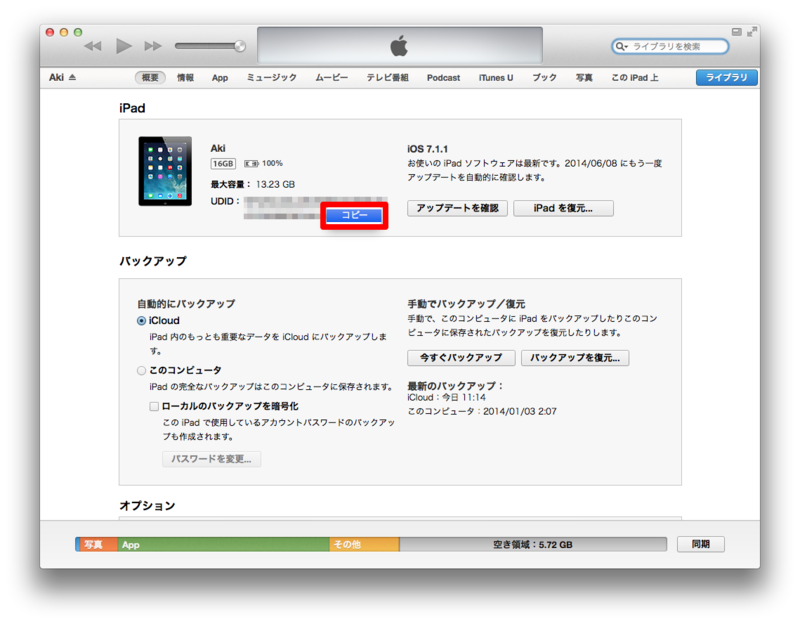Click the fast-forward playback button
This screenshot has height=624, width=800.
click(153, 46)
